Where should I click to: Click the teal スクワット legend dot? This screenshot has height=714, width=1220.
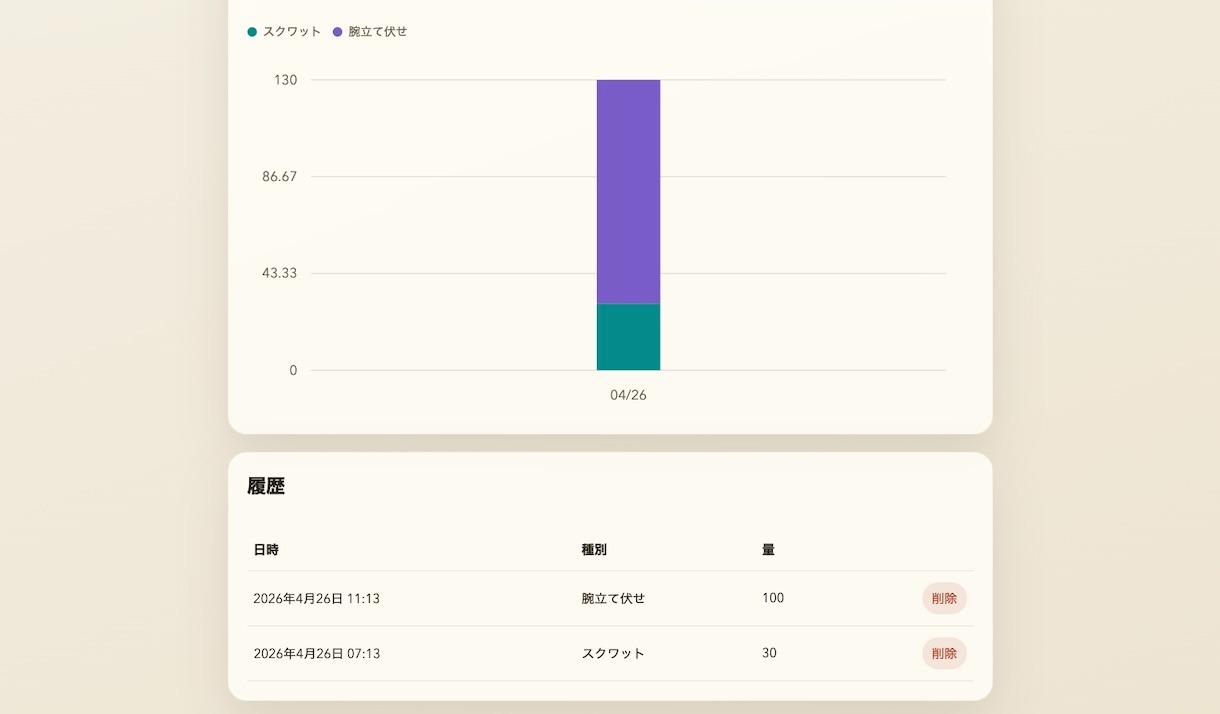click(252, 32)
